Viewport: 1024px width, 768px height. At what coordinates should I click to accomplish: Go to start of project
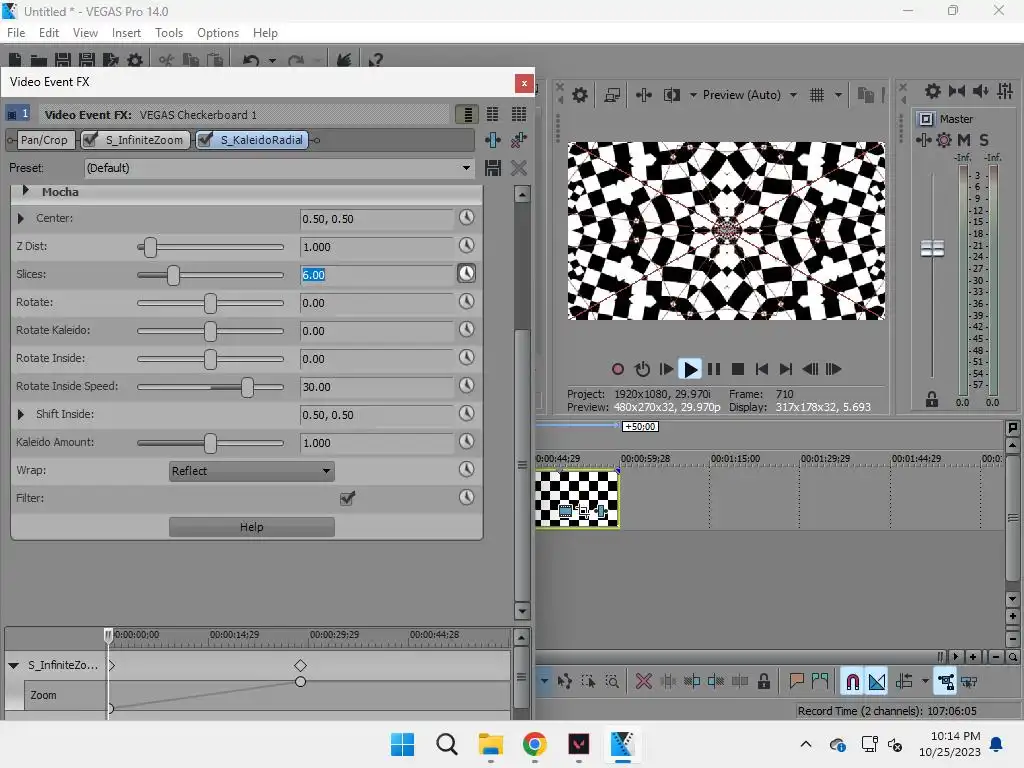(x=761, y=369)
